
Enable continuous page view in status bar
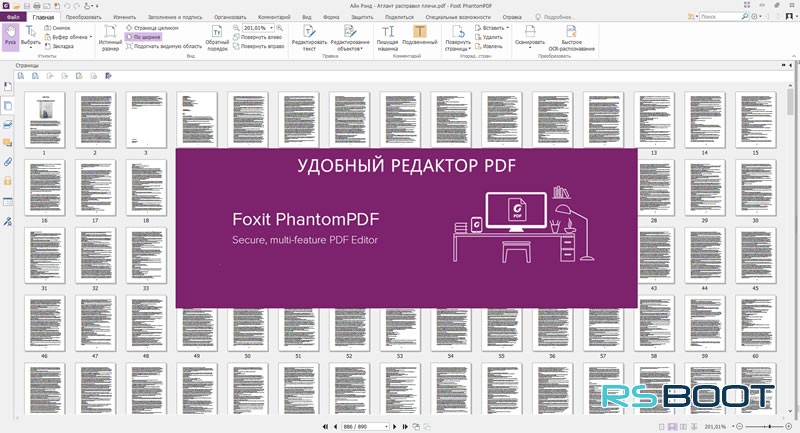672,426
